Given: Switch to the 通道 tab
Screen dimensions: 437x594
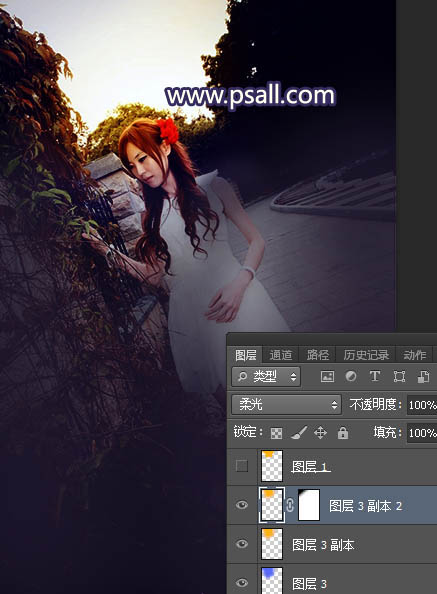Looking at the screenshot, I should click(281, 355).
